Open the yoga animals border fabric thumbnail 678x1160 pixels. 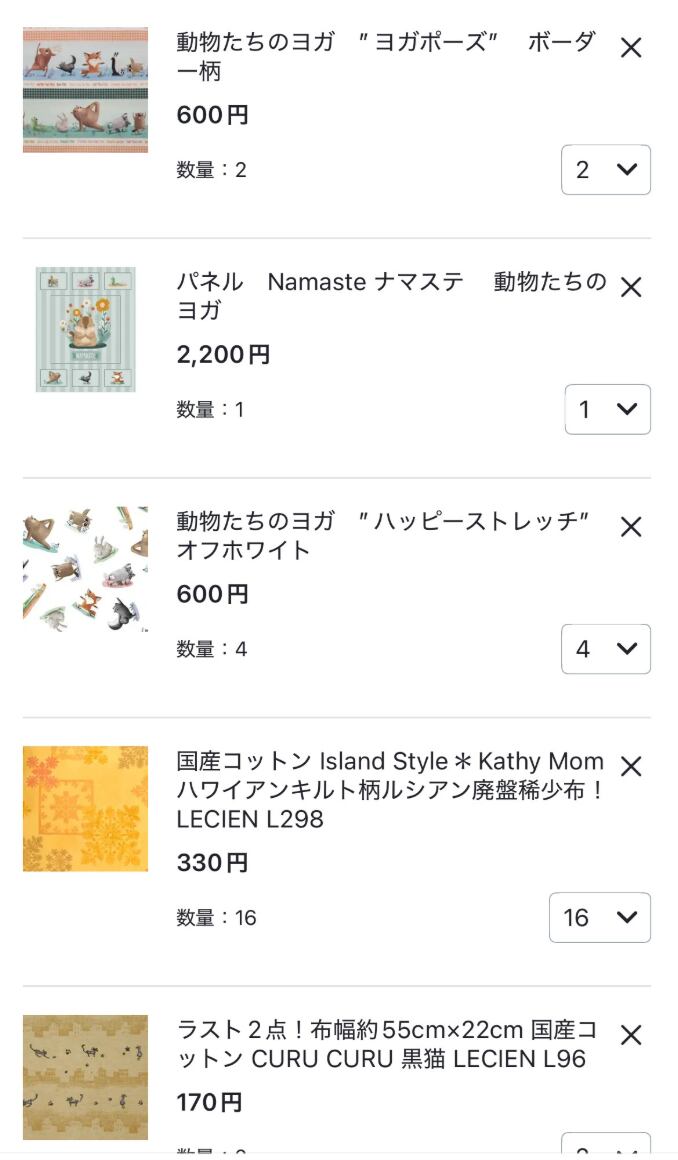85,90
